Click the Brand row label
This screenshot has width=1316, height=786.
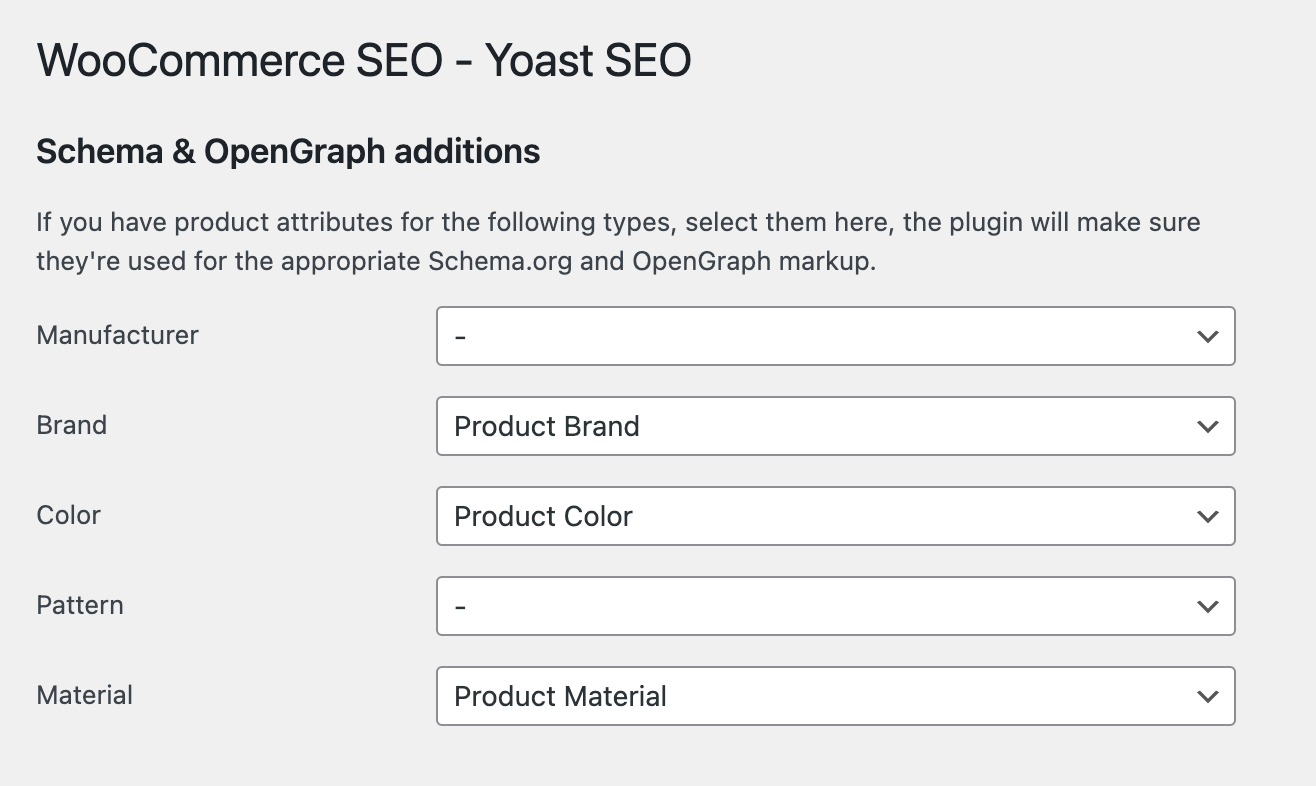71,425
